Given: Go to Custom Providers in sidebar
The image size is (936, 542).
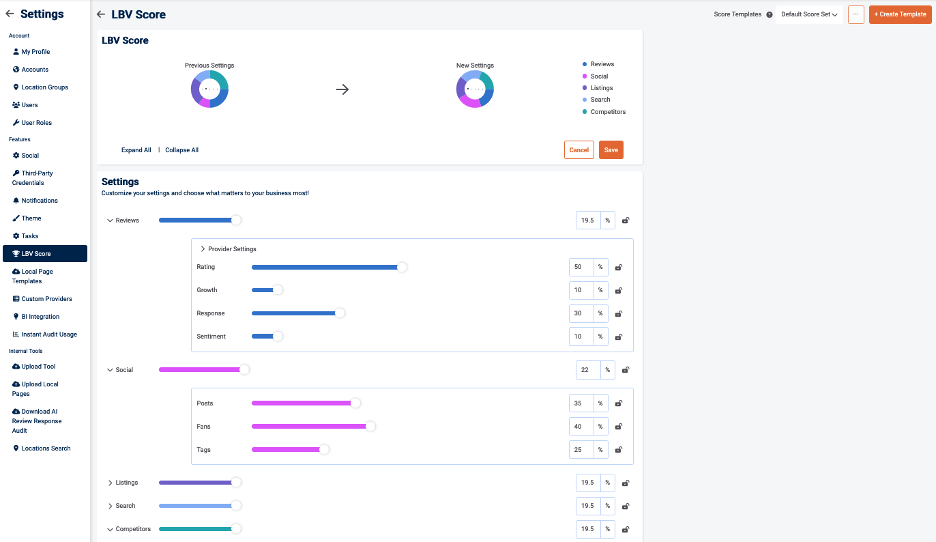Looking at the screenshot, I should click(46, 299).
